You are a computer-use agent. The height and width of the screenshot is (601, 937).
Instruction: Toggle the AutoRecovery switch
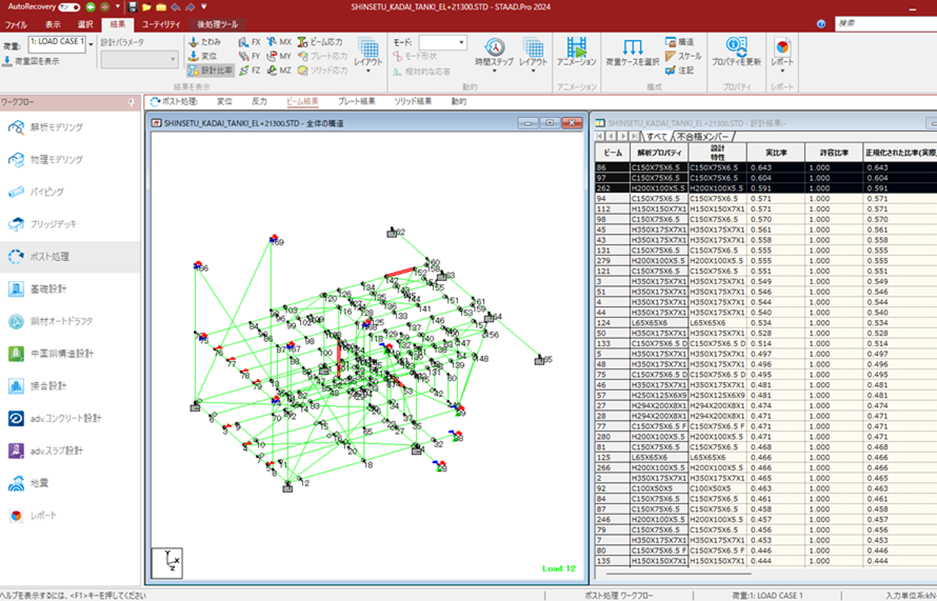[x=69, y=7]
